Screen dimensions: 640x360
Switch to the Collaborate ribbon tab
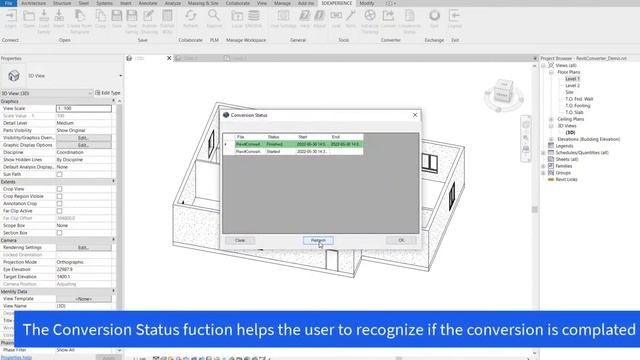pos(238,3)
